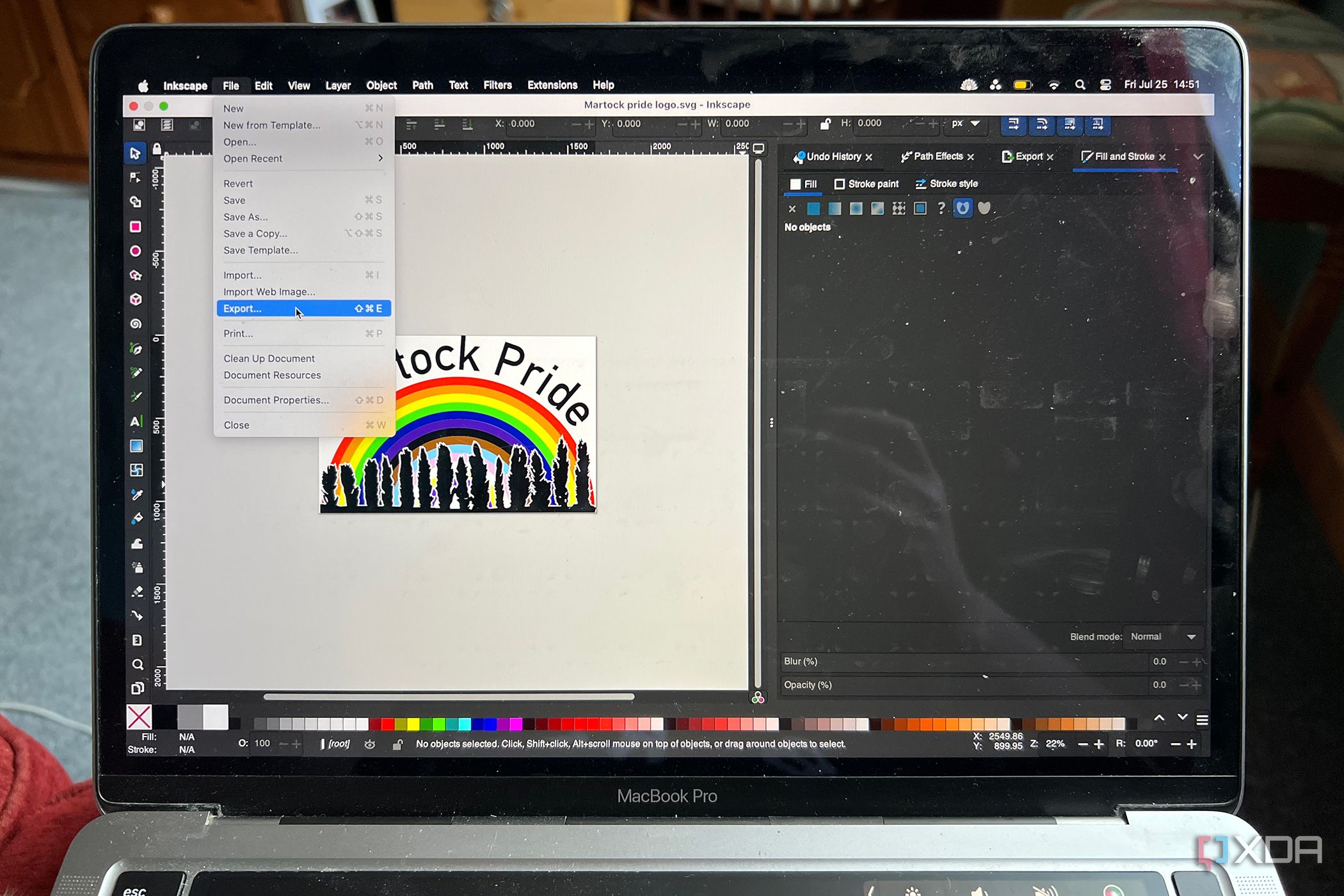Select the Gradient tool
The image size is (1344, 896).
pyautogui.click(x=136, y=445)
